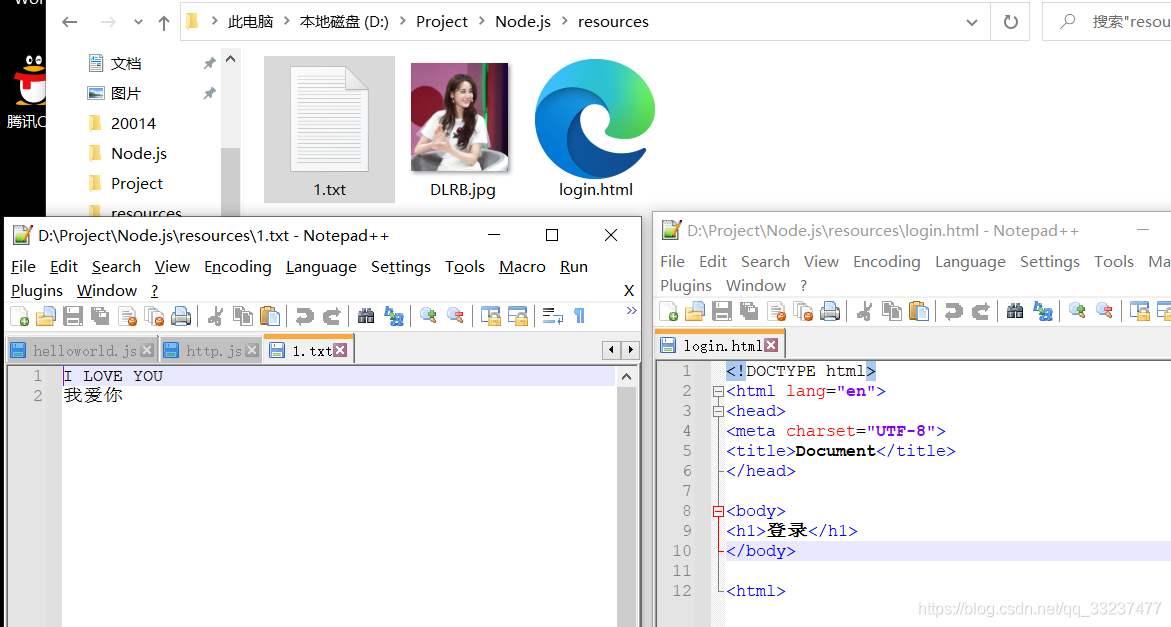Close the login.html tab
Image resolution: width=1171 pixels, height=627 pixels.
pos(771,346)
